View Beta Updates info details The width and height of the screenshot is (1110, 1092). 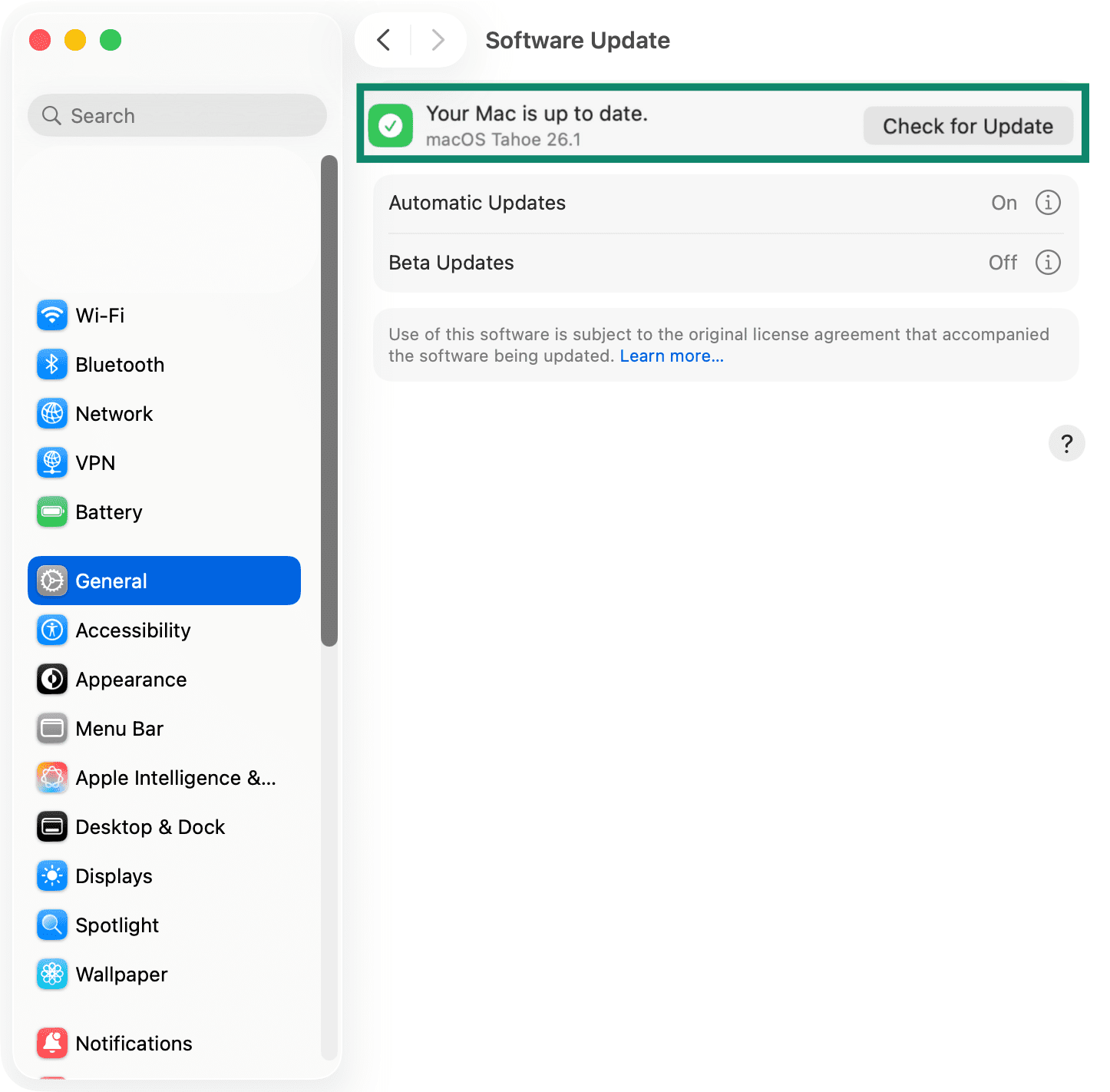coord(1047,262)
